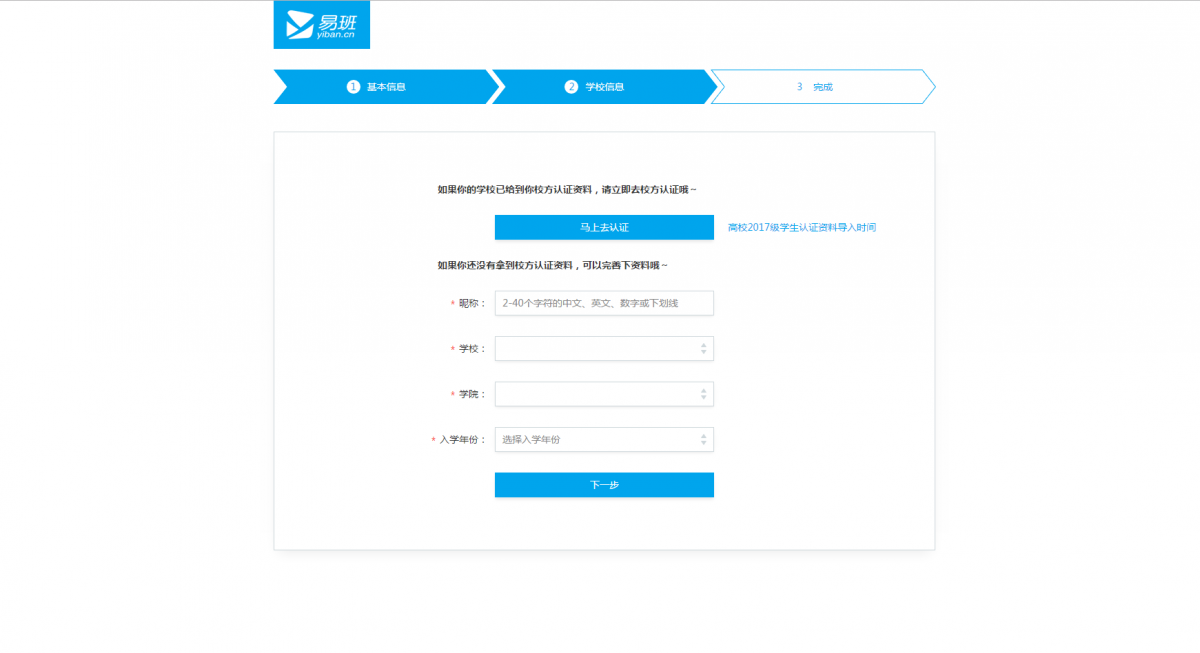The height and width of the screenshot is (653, 1200).
Task: Open 高校2017级学生认证资料导入时间 link
Action: click(x=802, y=228)
